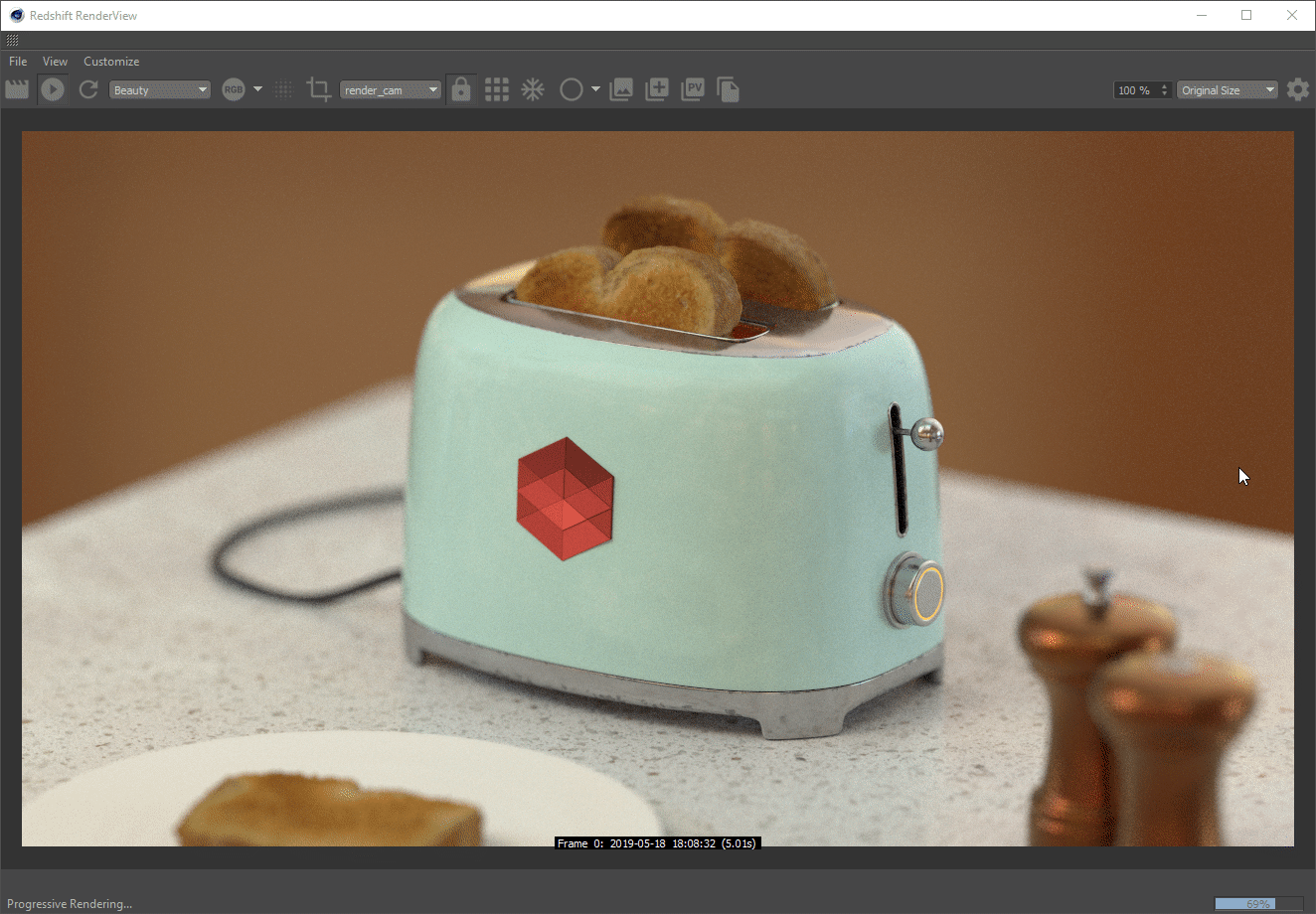Viewport: 1316px width, 914px height.
Task: Click the 'Progressive Rendering...' status text
Action: click(x=70, y=904)
